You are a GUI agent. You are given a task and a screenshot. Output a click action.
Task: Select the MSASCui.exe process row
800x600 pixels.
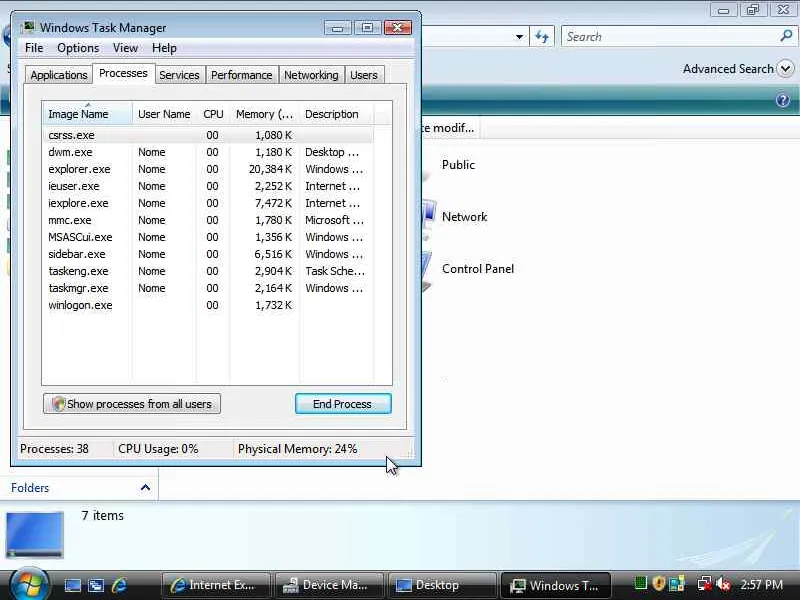pyautogui.click(x=208, y=237)
